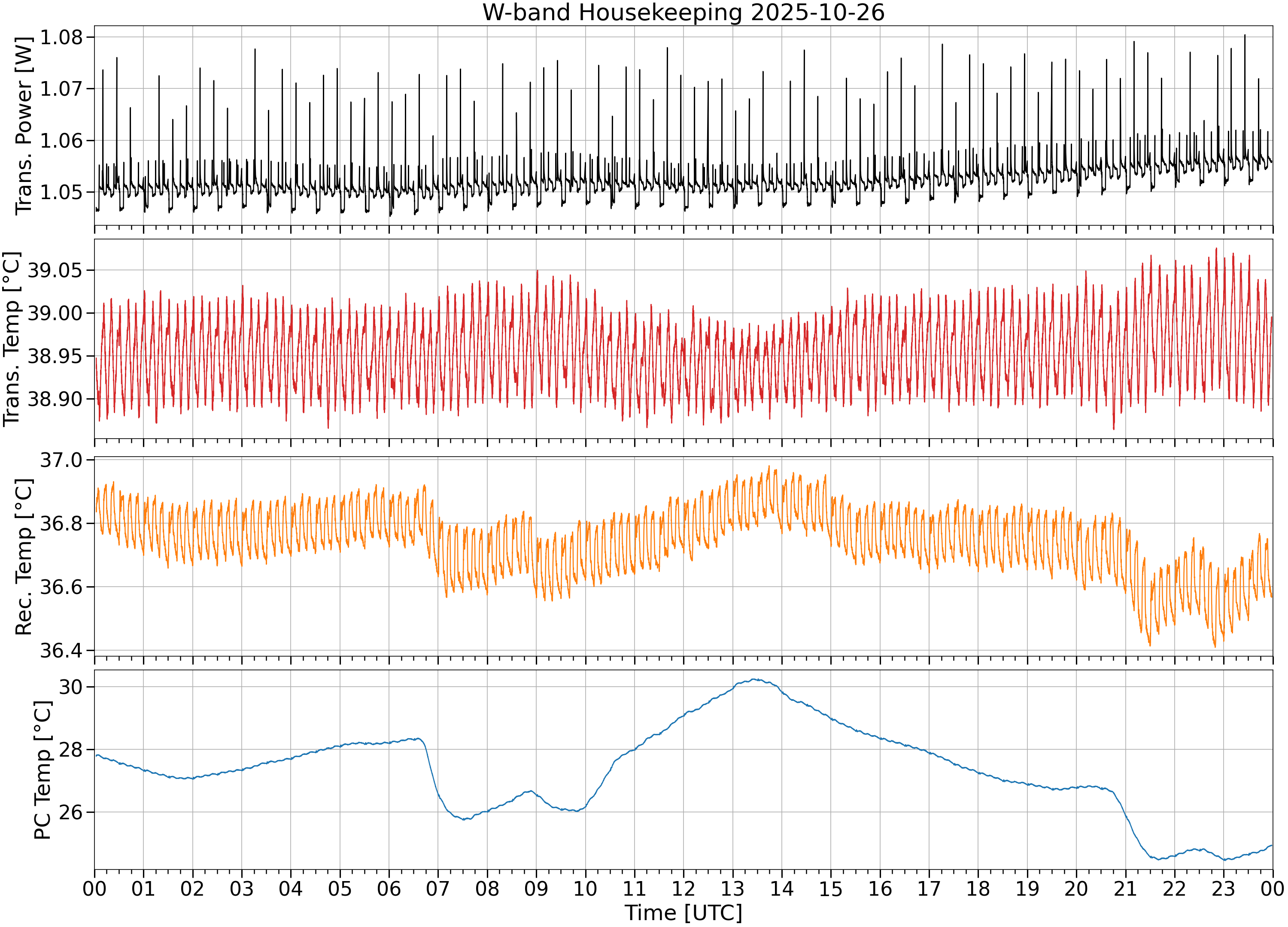The width and height of the screenshot is (1288, 927).
Task: Click the Rec. Temp peak near 14:00
Action: click(769, 467)
